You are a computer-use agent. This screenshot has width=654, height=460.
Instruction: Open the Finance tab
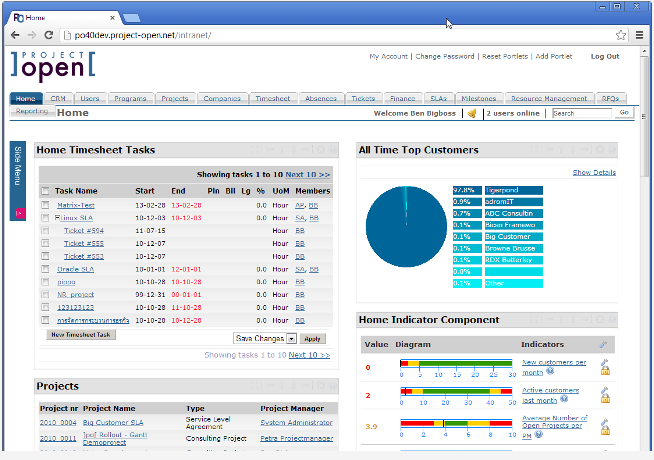click(x=402, y=99)
